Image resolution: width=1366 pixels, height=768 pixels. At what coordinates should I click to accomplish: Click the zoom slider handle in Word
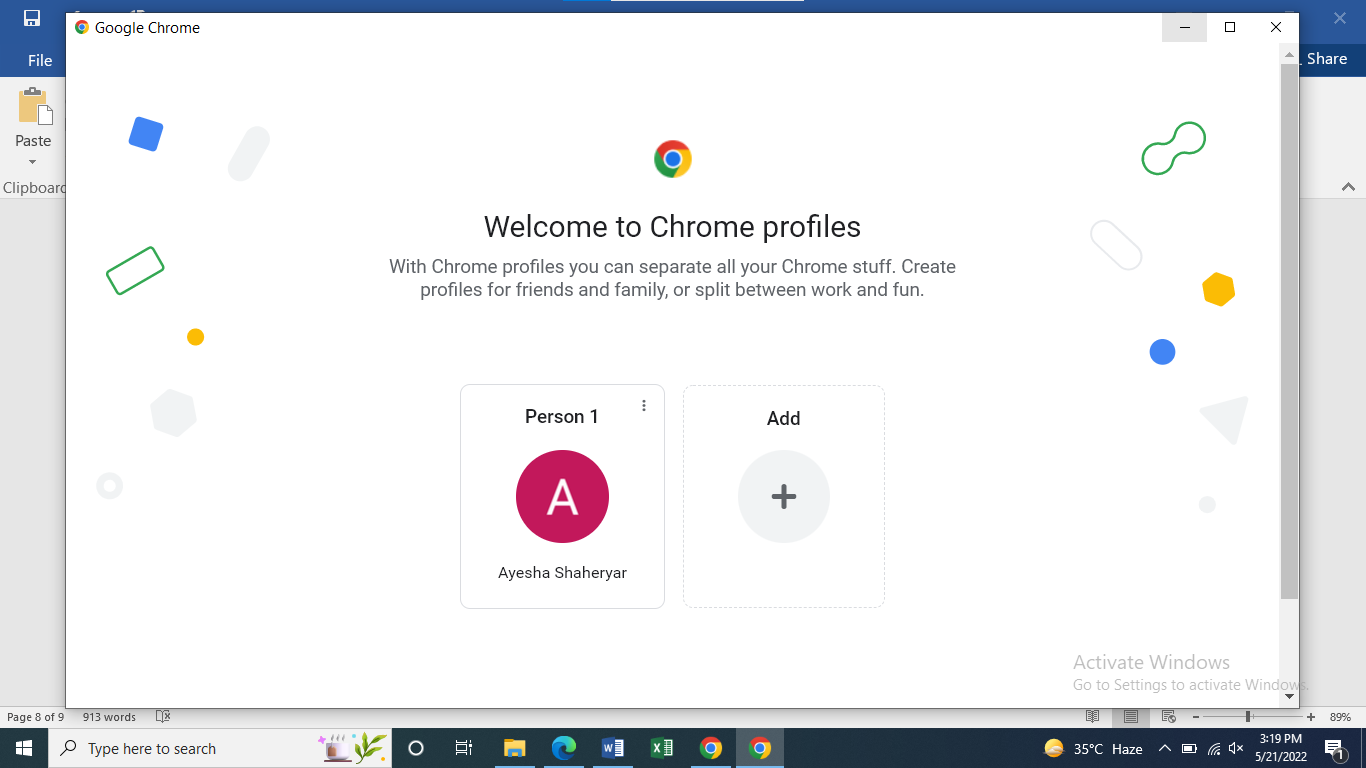tap(1249, 717)
